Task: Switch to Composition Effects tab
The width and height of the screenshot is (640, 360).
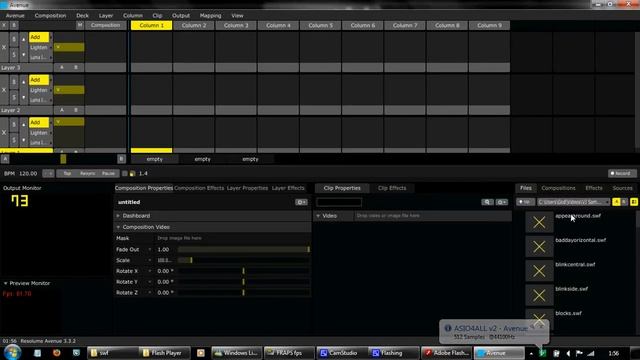Action: pyautogui.click(x=199, y=188)
